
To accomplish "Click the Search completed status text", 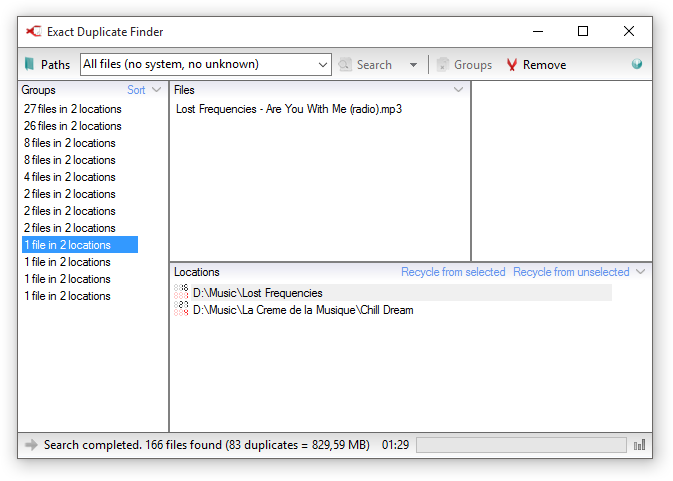I will coord(206,445).
